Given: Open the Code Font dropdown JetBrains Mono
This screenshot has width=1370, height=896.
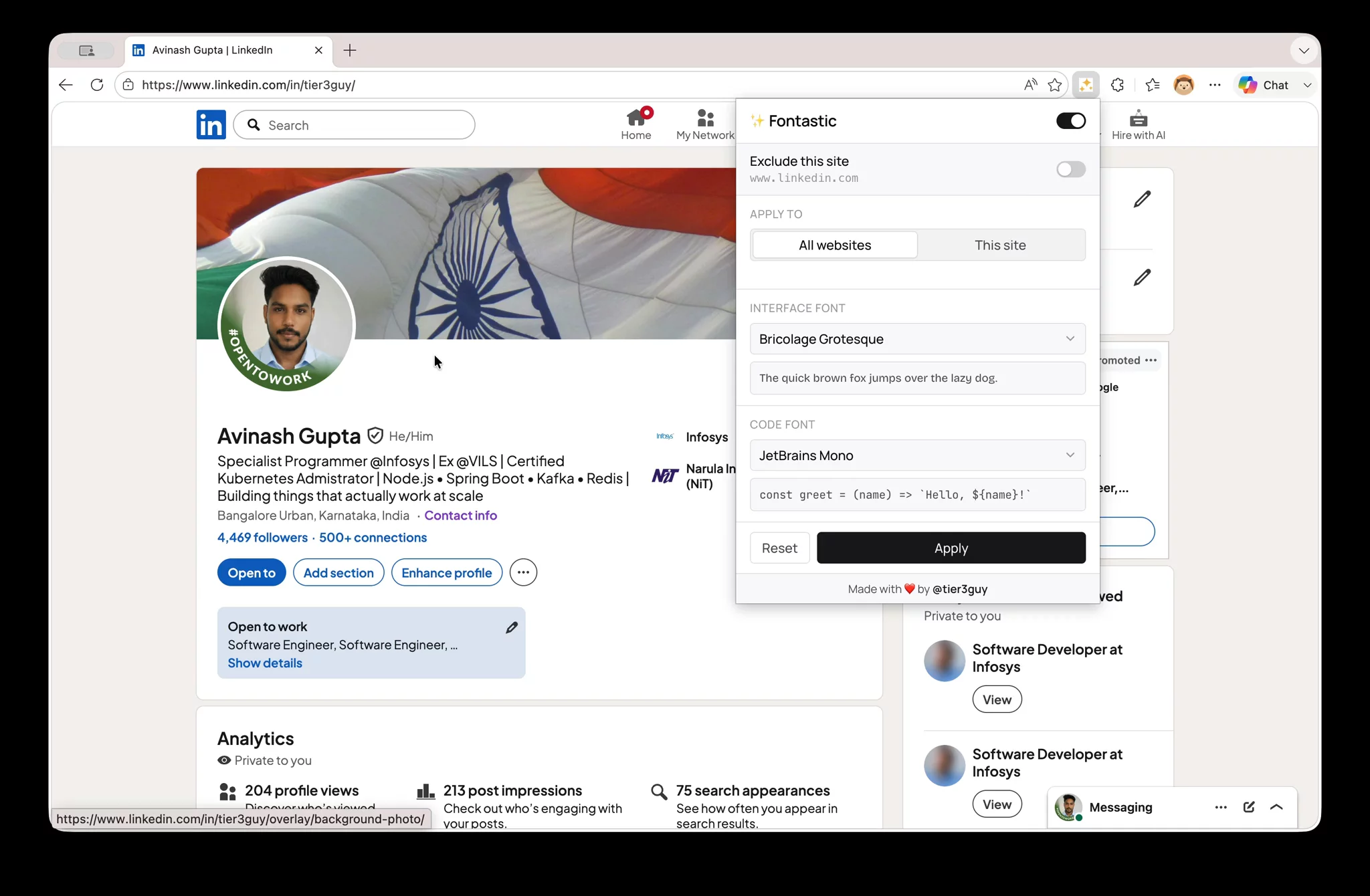Looking at the screenshot, I should 917,455.
